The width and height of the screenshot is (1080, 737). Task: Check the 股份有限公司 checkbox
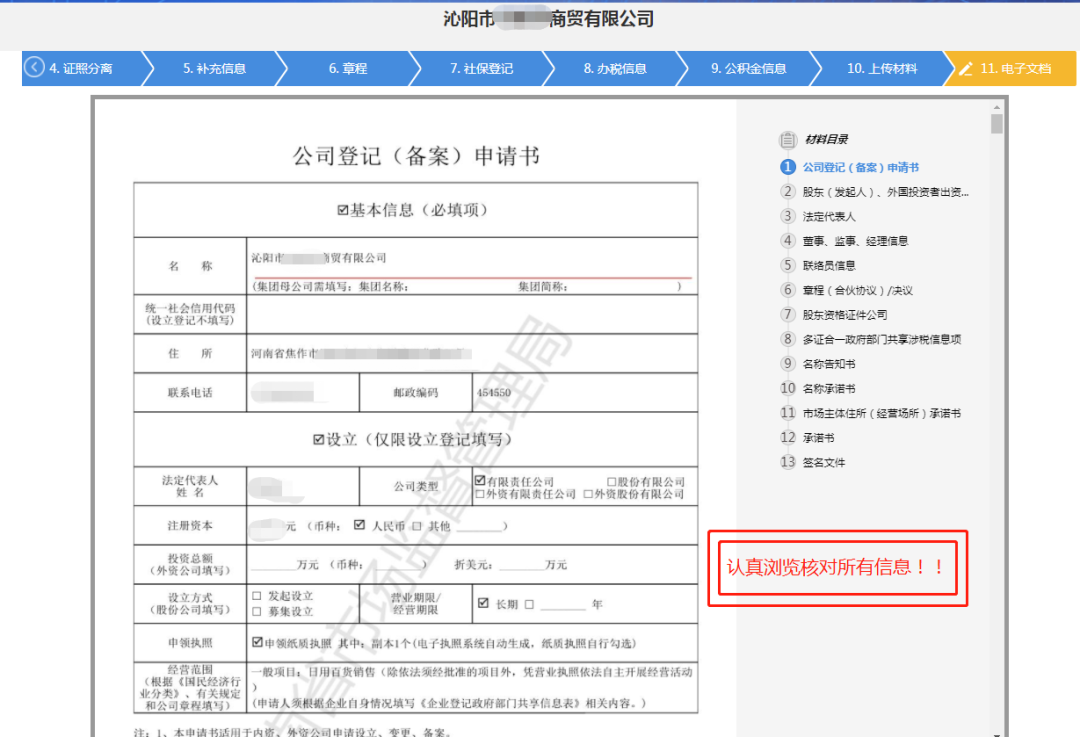coord(609,479)
